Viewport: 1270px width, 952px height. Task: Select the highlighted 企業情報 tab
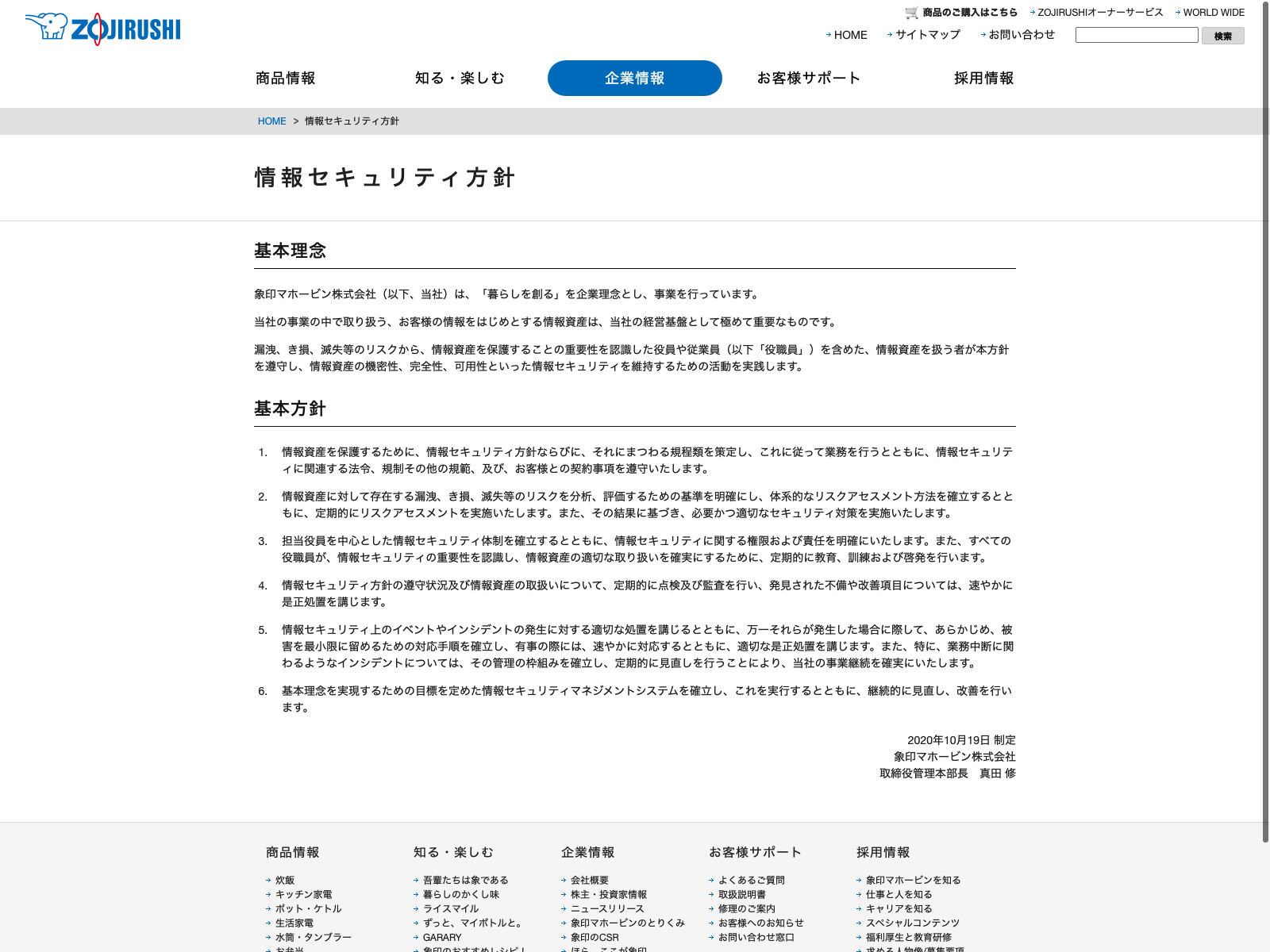point(634,78)
